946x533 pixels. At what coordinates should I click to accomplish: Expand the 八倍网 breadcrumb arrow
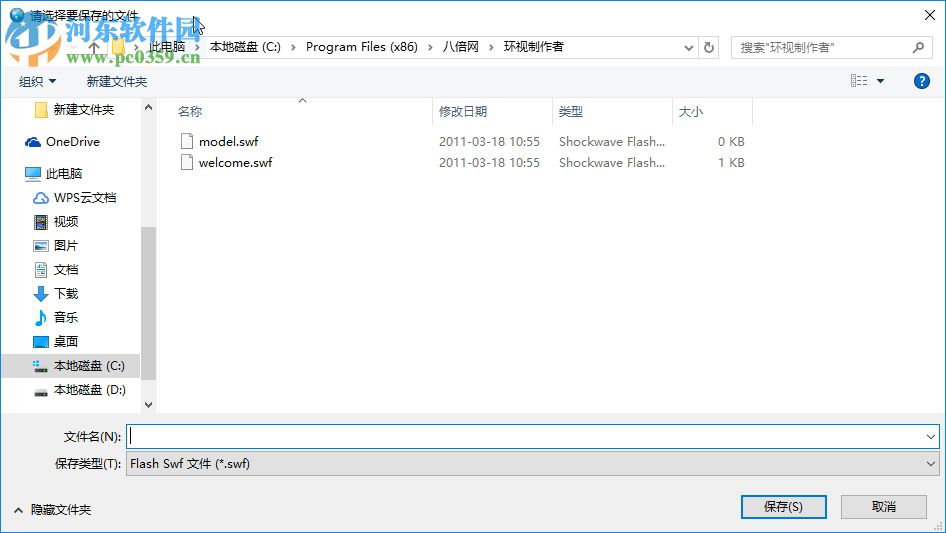click(491, 47)
